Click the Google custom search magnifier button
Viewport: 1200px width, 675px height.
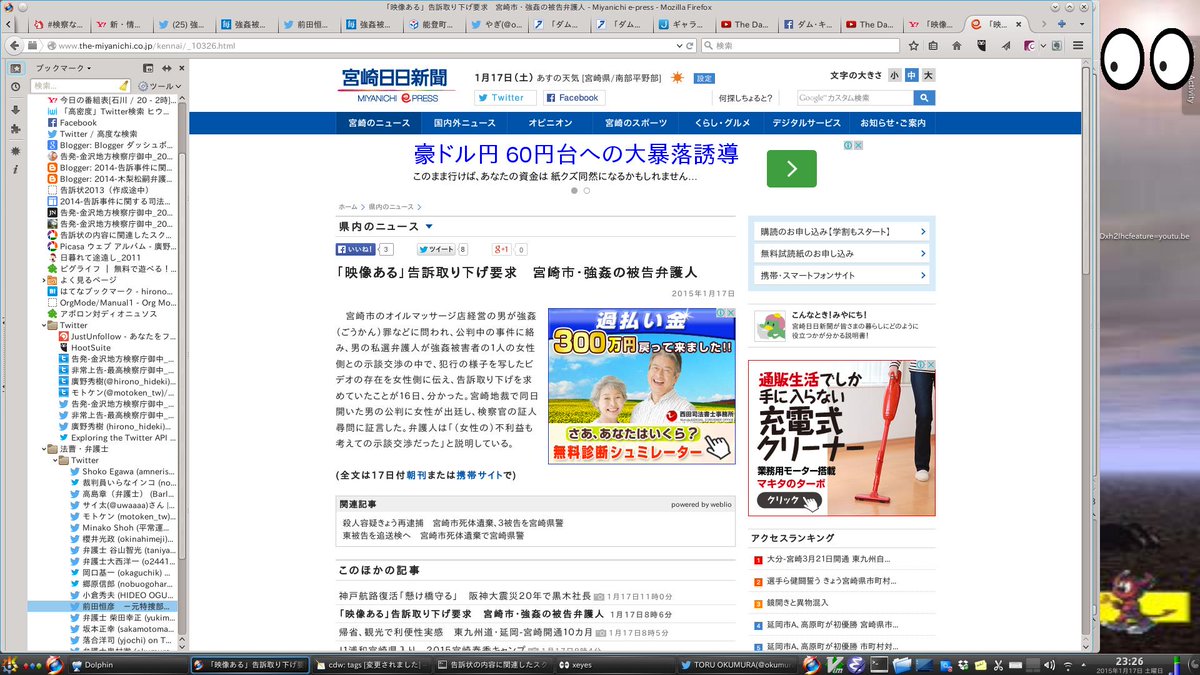924,98
